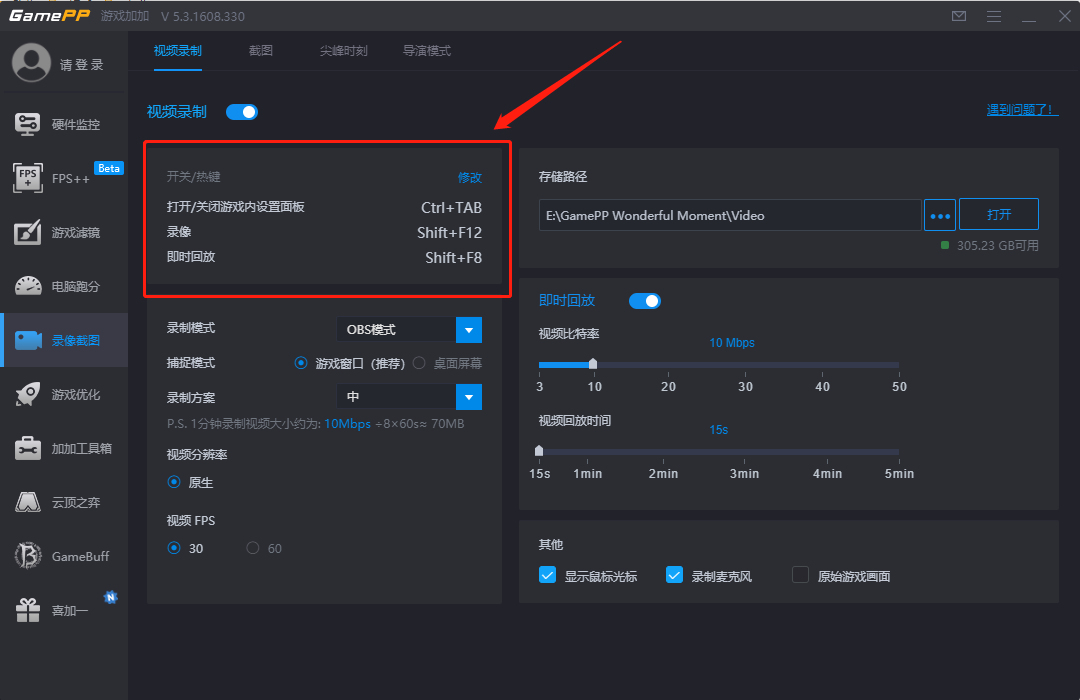The height and width of the screenshot is (700, 1080).
Task: Click the Shift+F12 录像 hotkey value
Action: 449,233
